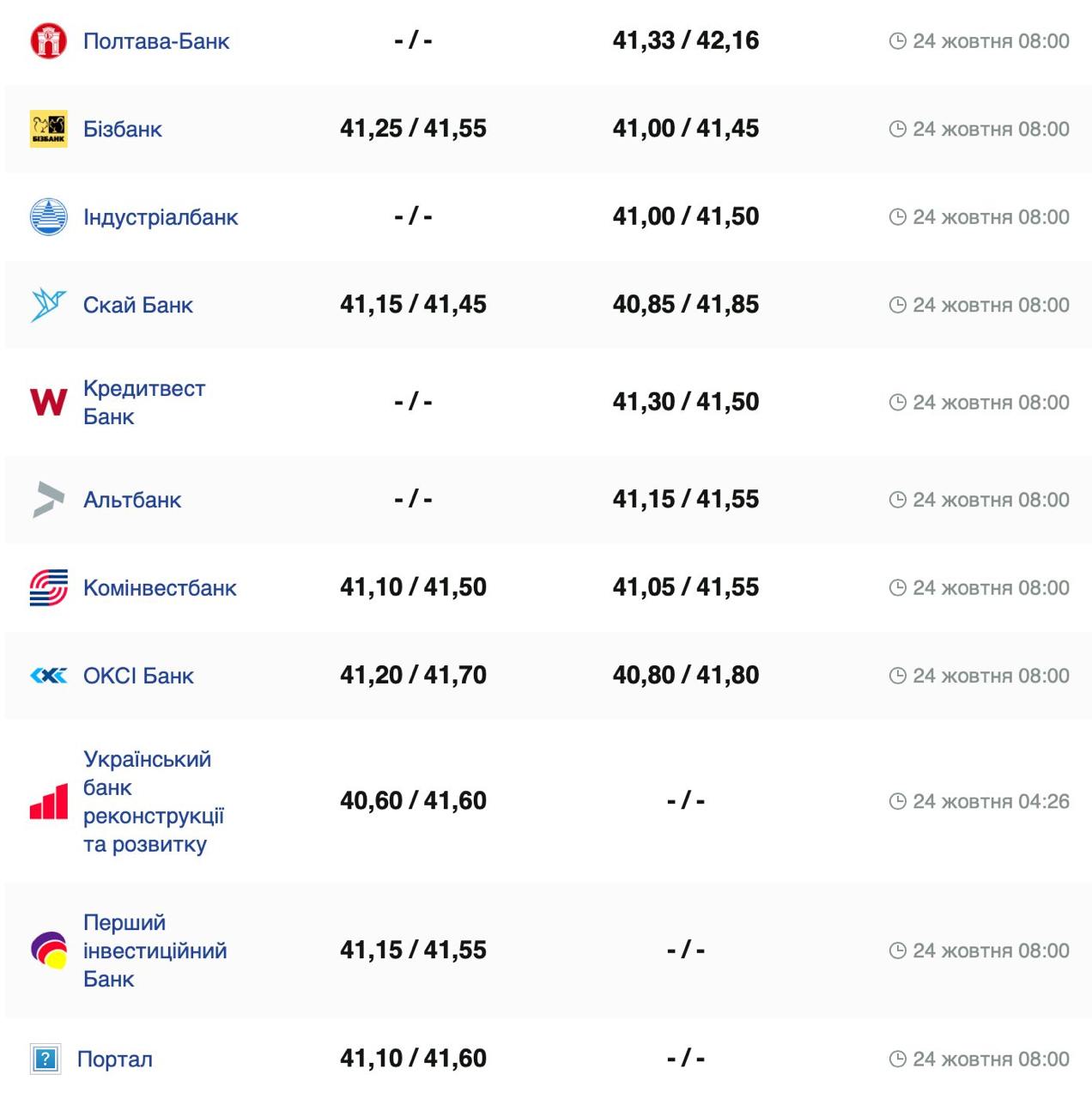Click the red W Кредитвест logo
This screenshot has width=1092, height=1099.
(48, 402)
